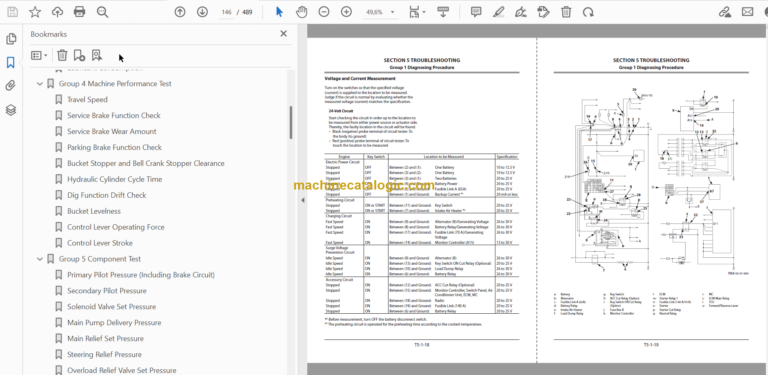Activate the hand pan tool
The image size is (768, 375).
tap(301, 12)
